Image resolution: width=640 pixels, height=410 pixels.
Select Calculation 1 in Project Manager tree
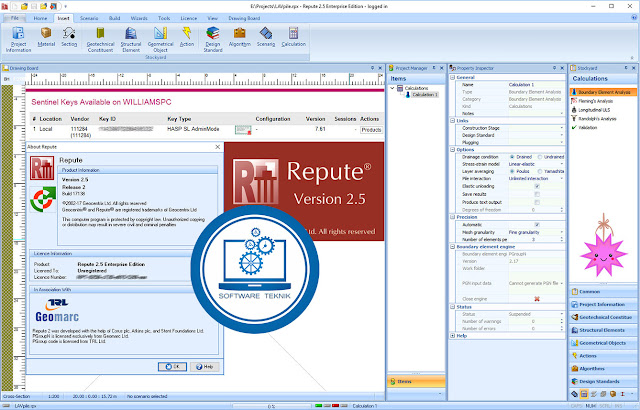(x=424, y=95)
